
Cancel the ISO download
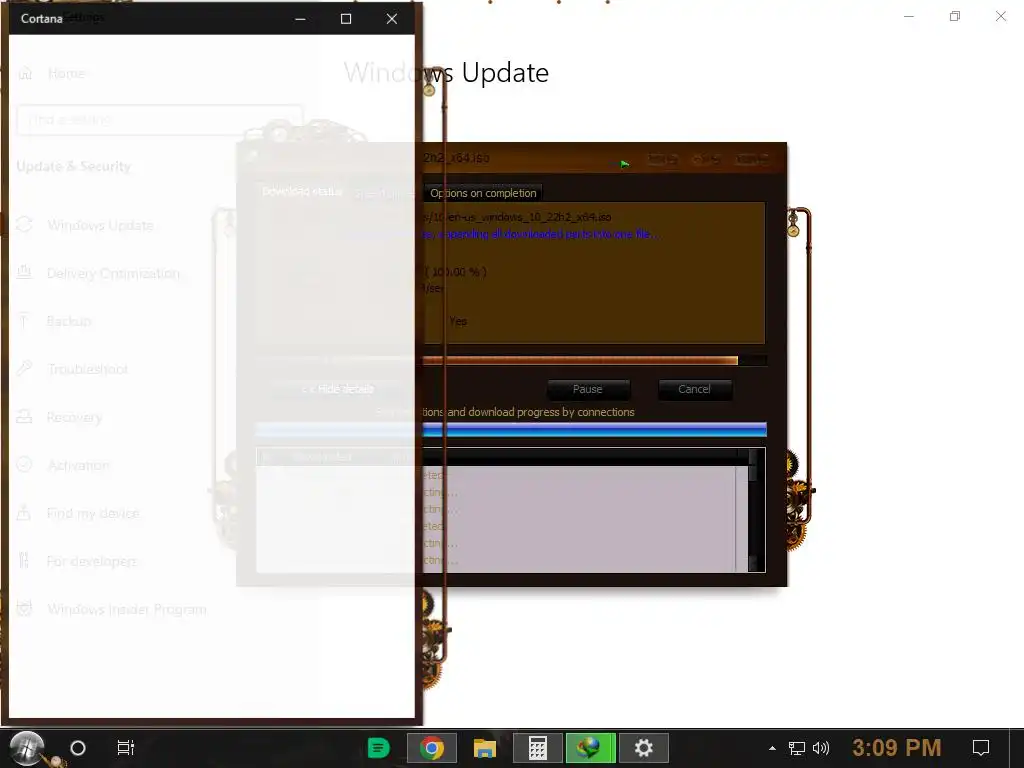coord(694,389)
